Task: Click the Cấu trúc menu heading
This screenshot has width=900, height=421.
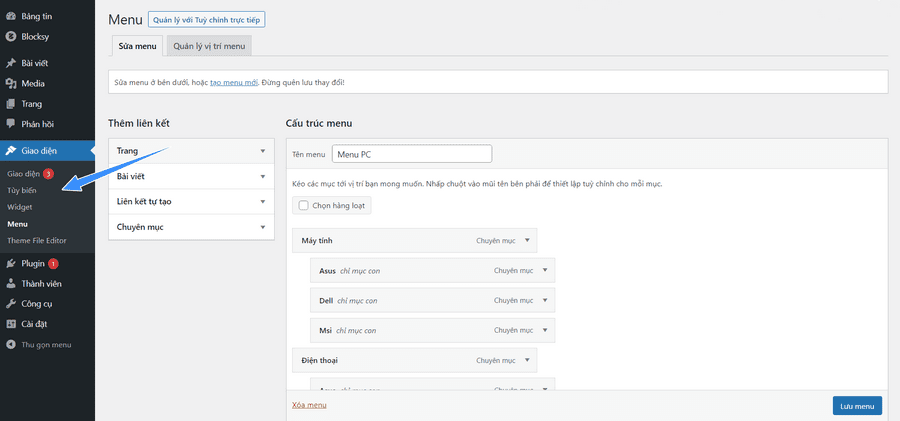Action: coord(319,123)
